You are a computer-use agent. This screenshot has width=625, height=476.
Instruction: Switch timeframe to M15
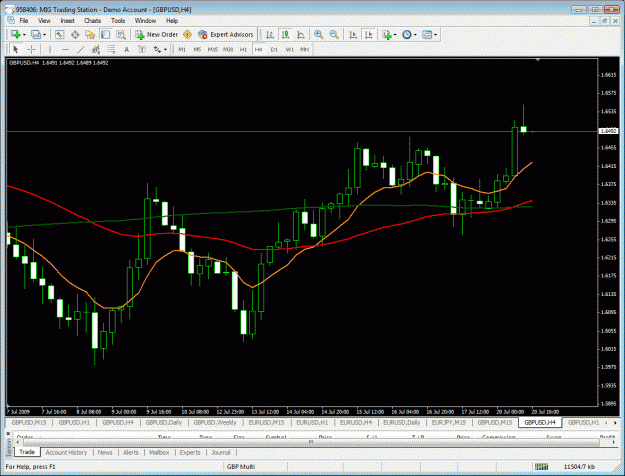point(212,49)
